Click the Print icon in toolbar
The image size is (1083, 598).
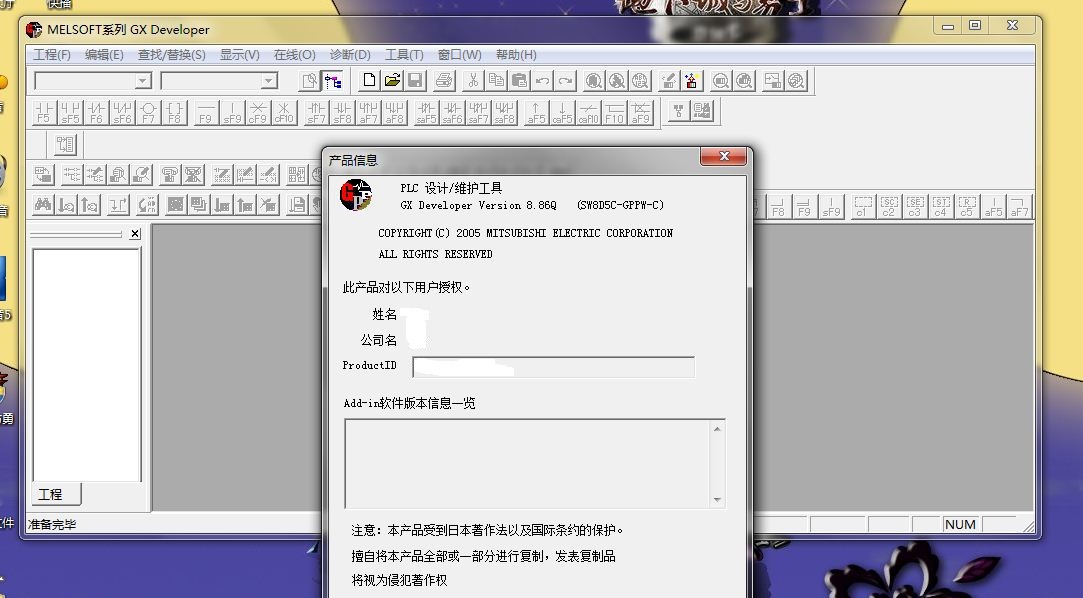444,81
